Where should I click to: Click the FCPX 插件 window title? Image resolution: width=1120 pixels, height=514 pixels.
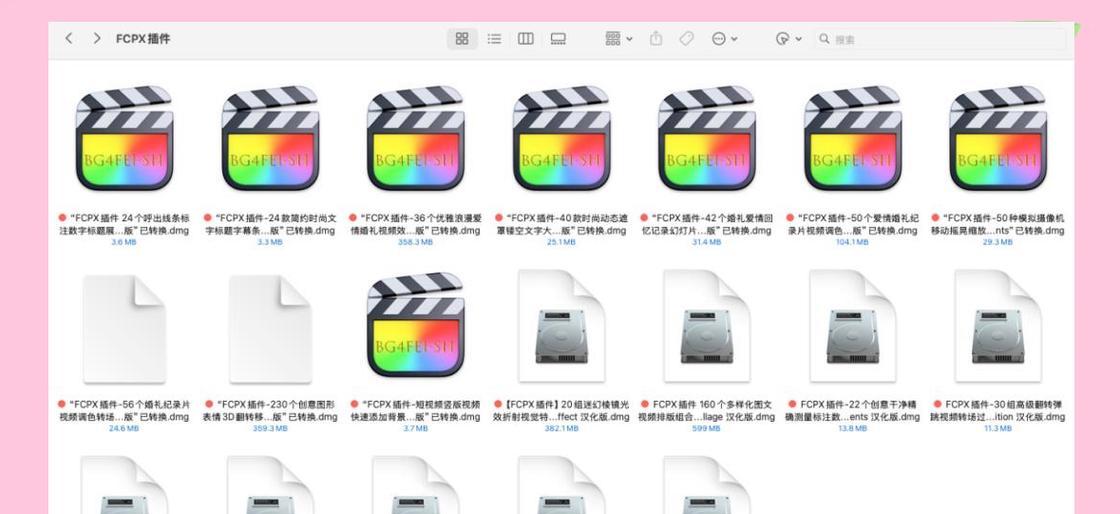point(143,39)
